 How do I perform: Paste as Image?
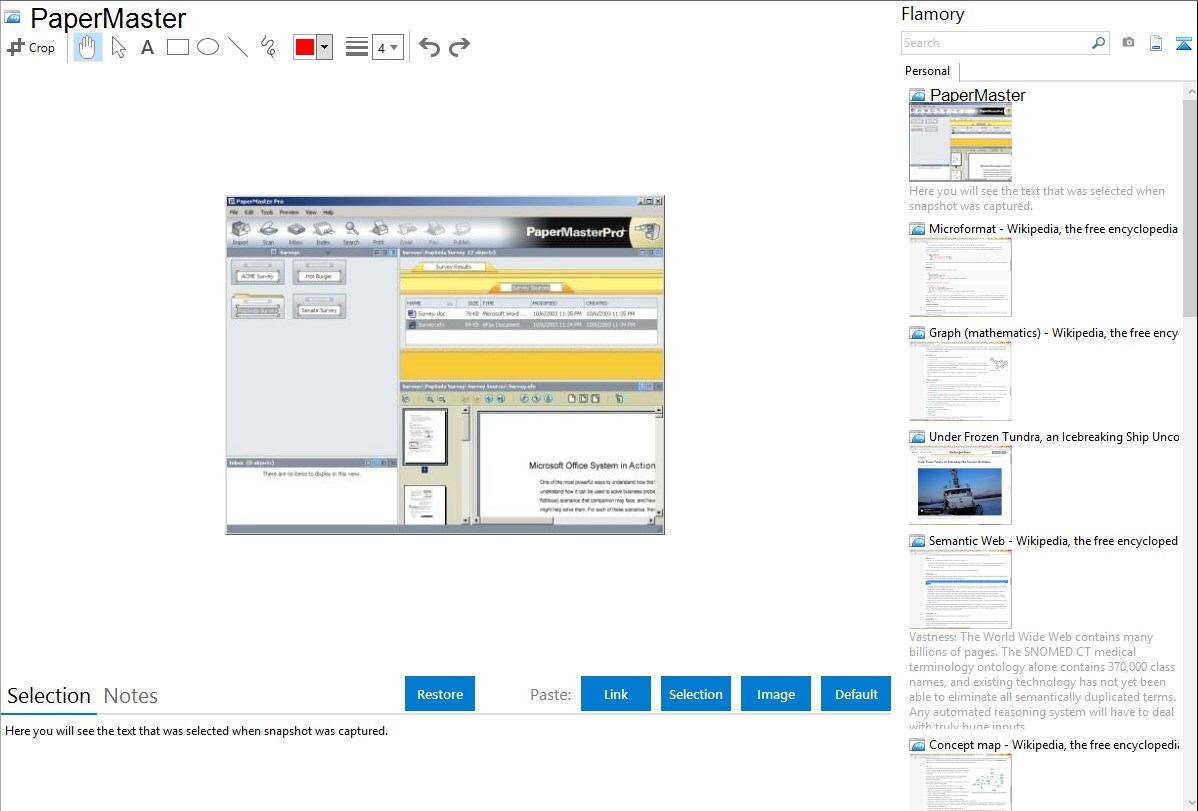pyautogui.click(x=775, y=694)
